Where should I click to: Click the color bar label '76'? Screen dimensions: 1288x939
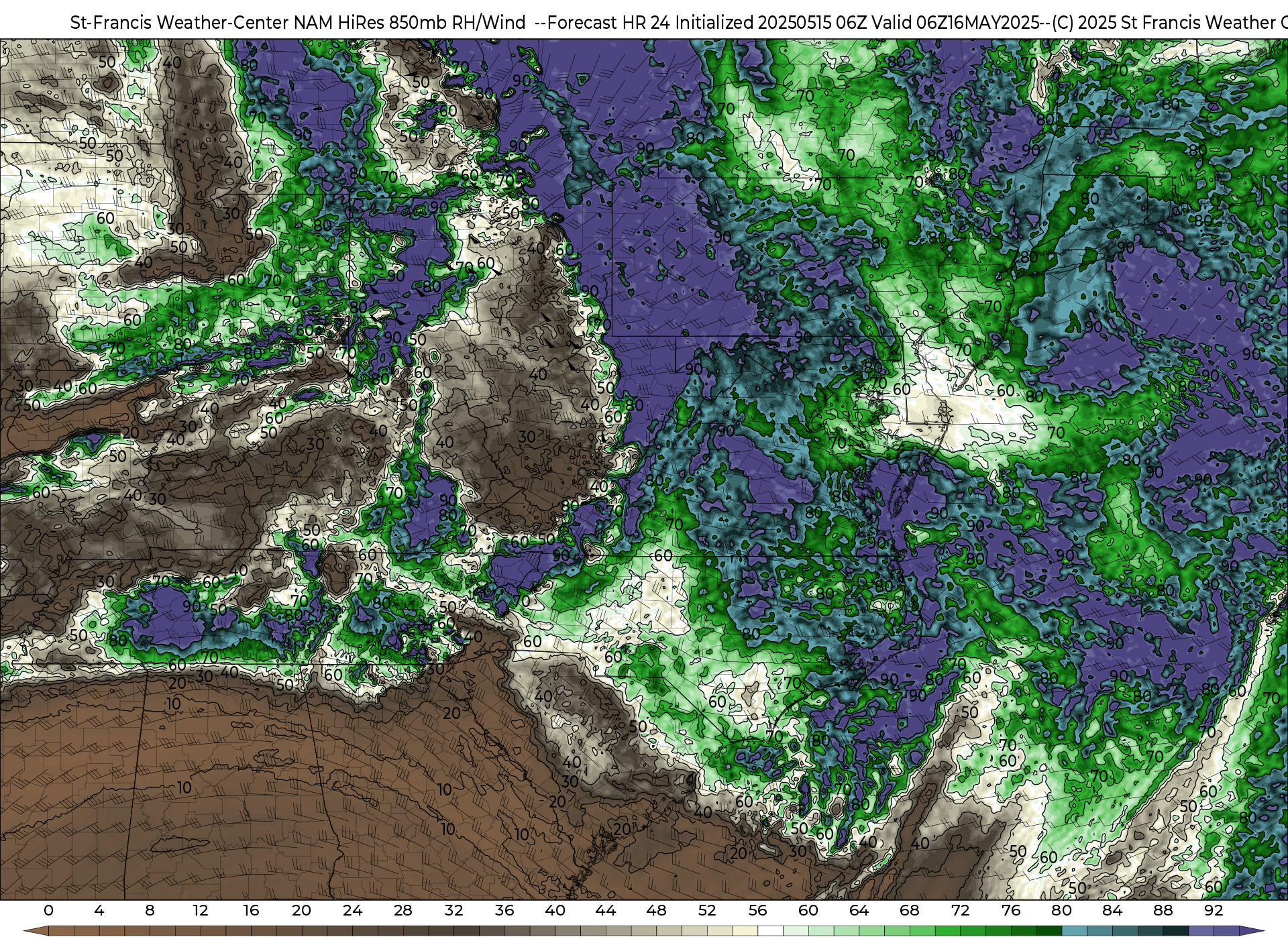coord(1011,910)
